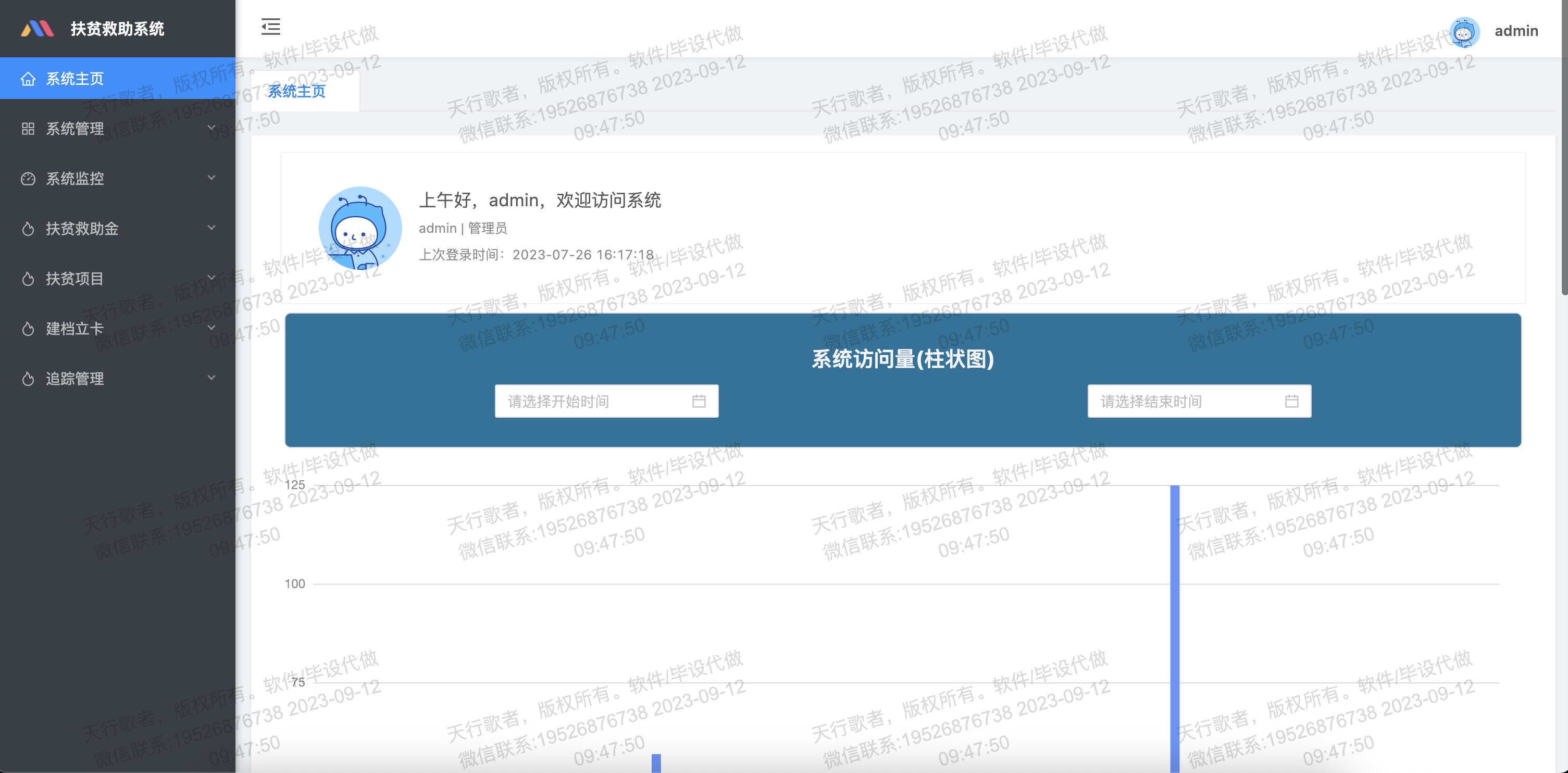Click the end time calendar icon
The width and height of the screenshot is (1568, 773).
click(1292, 401)
